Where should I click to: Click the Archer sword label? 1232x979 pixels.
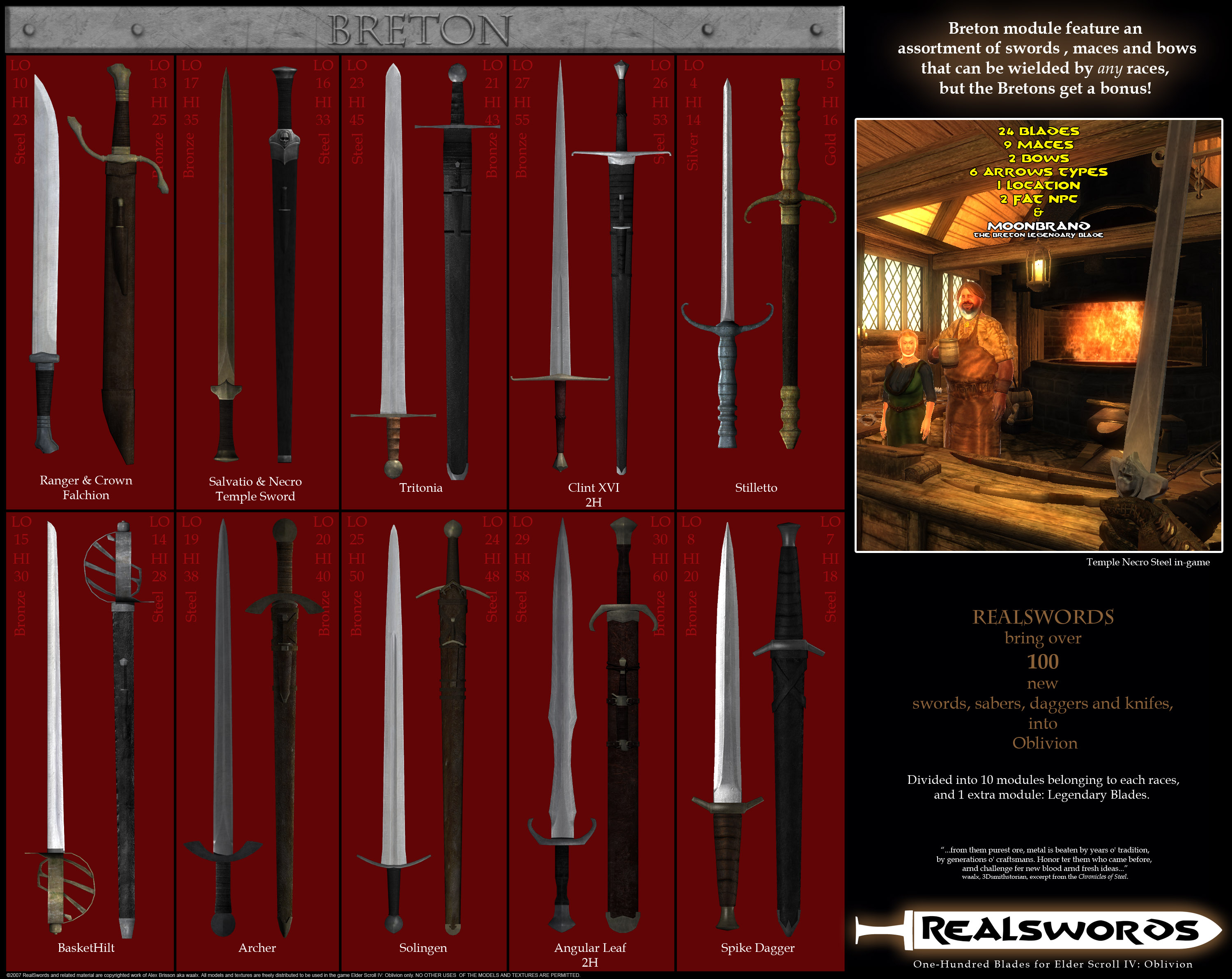point(257,947)
